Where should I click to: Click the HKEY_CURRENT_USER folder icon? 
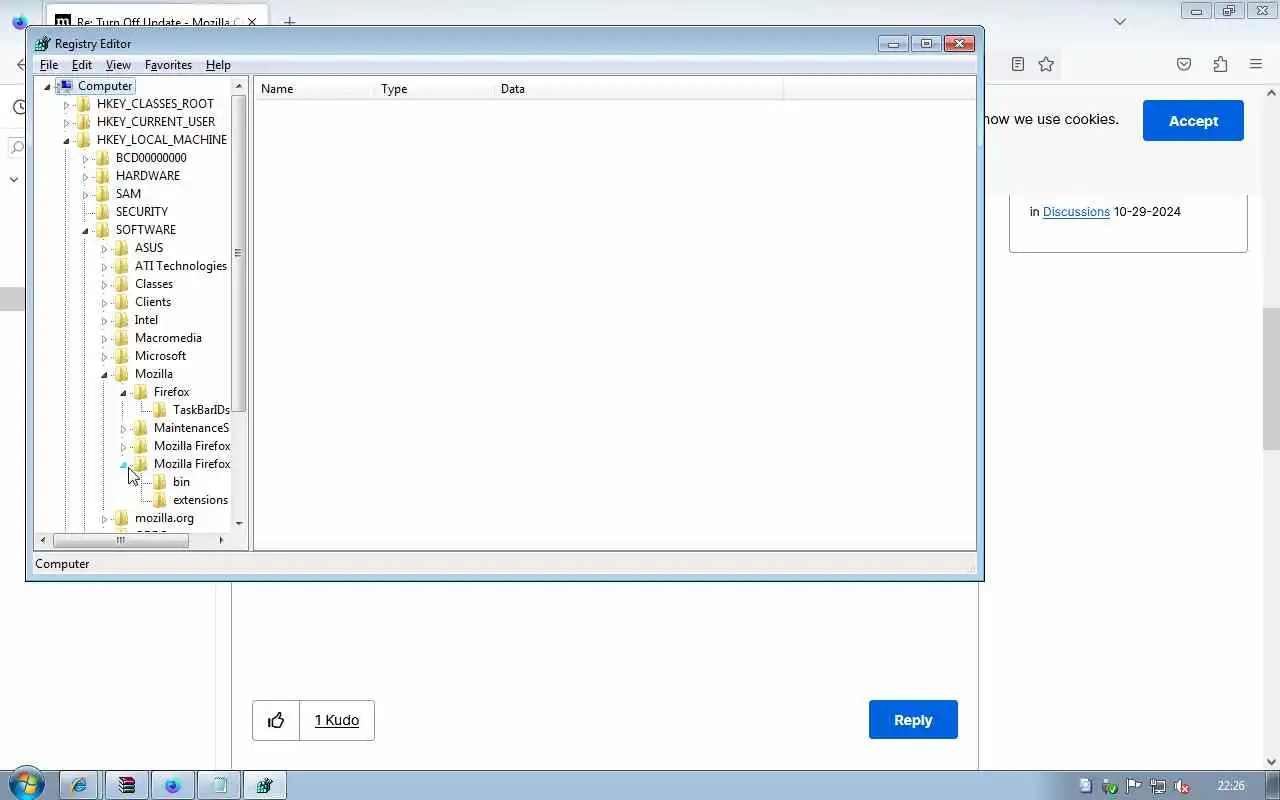[x=84, y=122]
